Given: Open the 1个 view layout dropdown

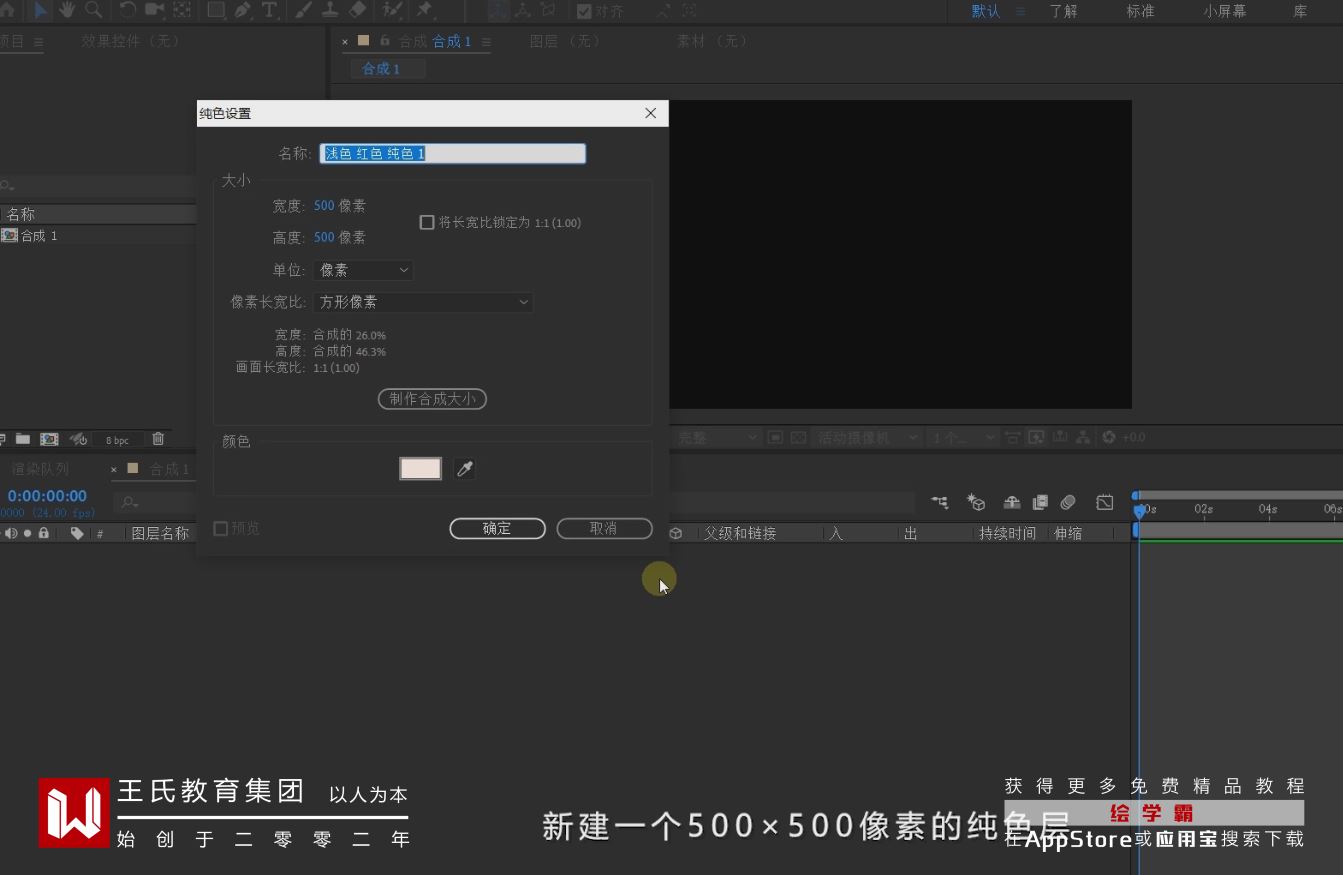Looking at the screenshot, I should (x=964, y=437).
